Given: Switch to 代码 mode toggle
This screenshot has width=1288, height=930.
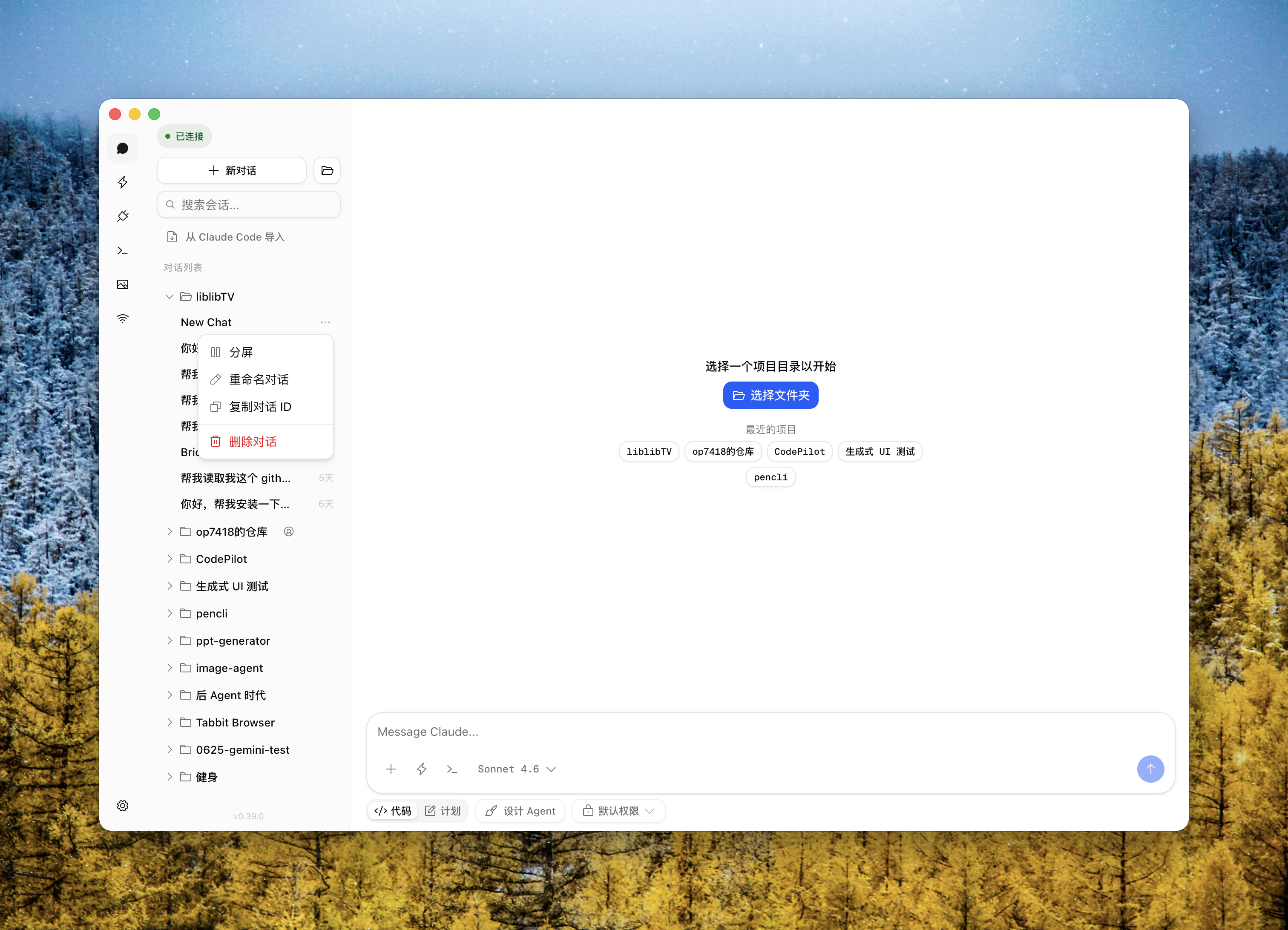Looking at the screenshot, I should [x=393, y=811].
